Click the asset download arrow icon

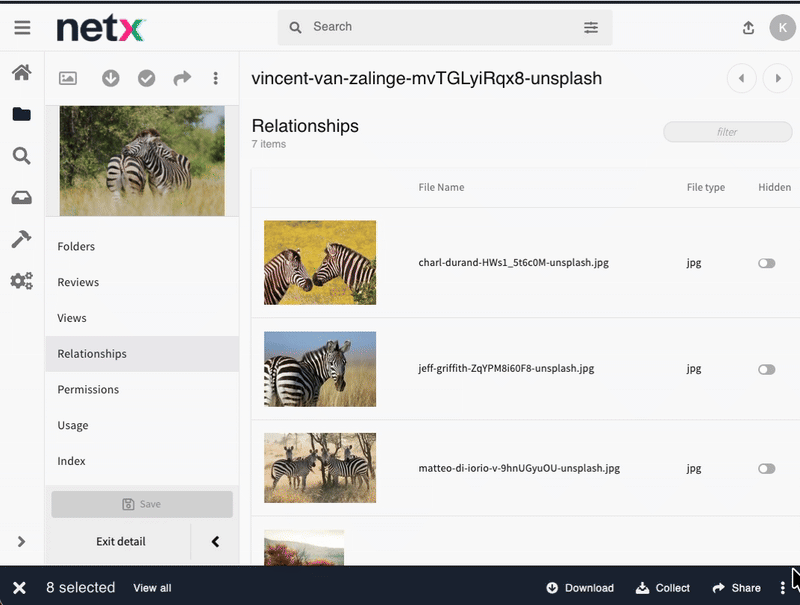pos(111,78)
